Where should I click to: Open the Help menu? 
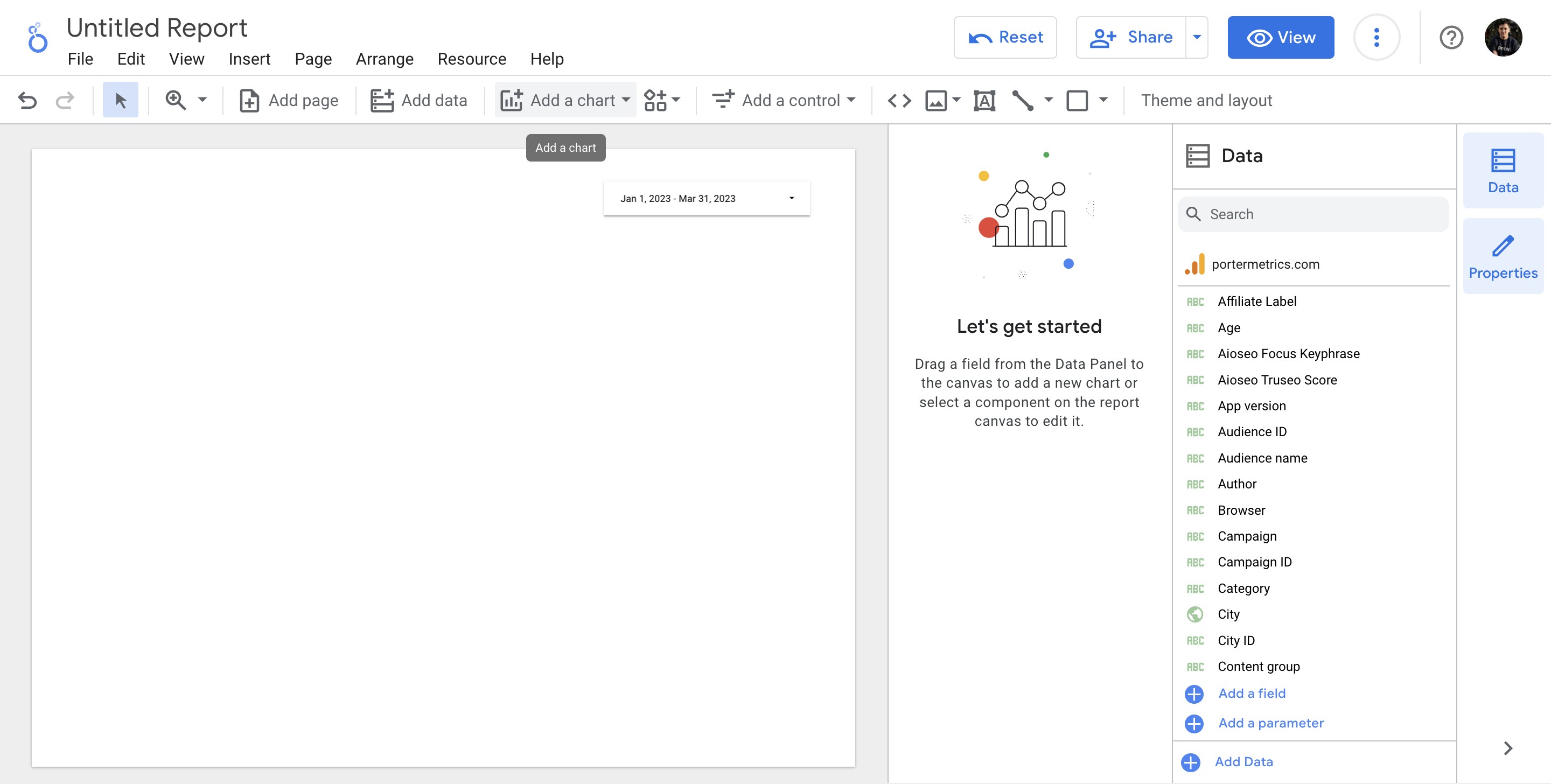click(547, 59)
